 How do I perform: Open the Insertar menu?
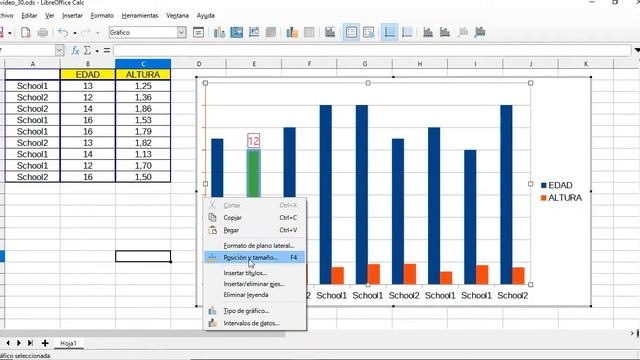pos(72,16)
